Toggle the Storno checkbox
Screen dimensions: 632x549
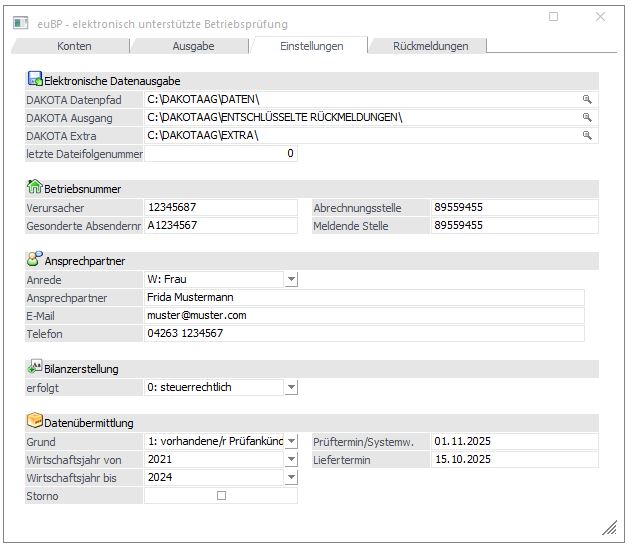[221, 496]
